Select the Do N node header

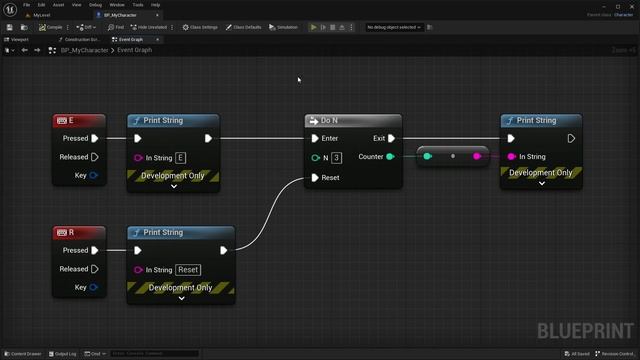coord(353,120)
